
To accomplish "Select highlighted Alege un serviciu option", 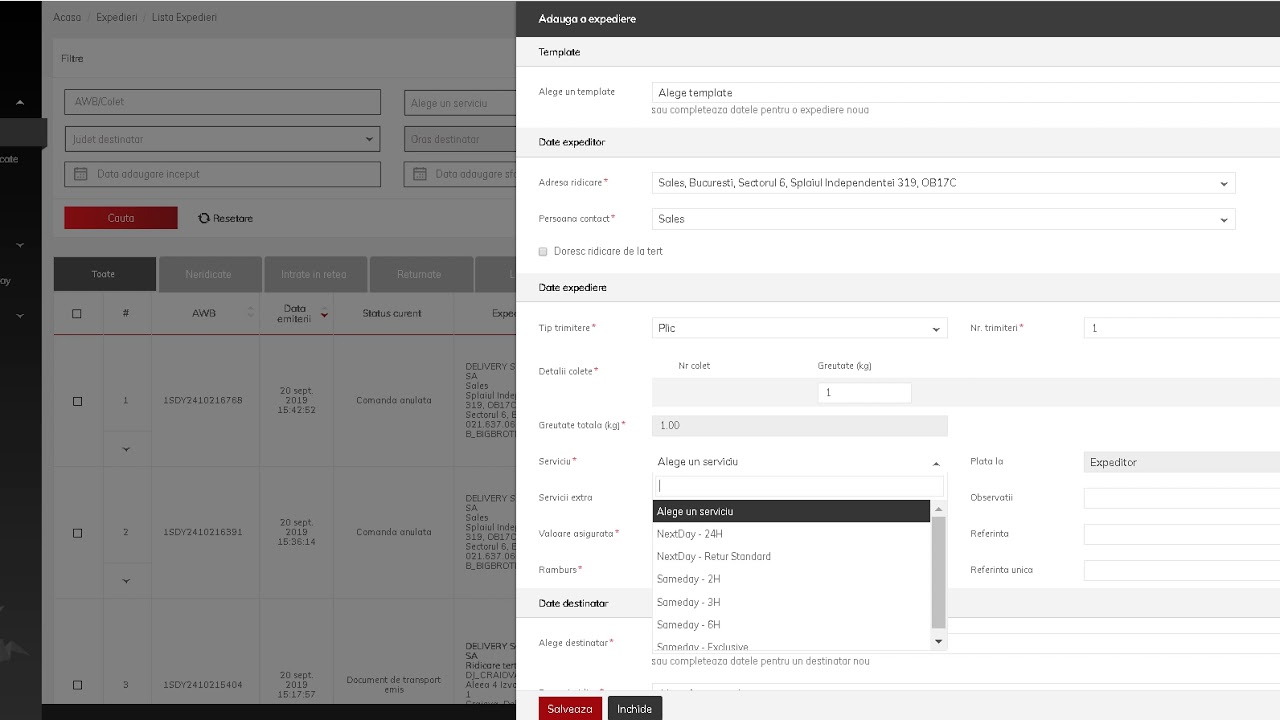I will 791,512.
